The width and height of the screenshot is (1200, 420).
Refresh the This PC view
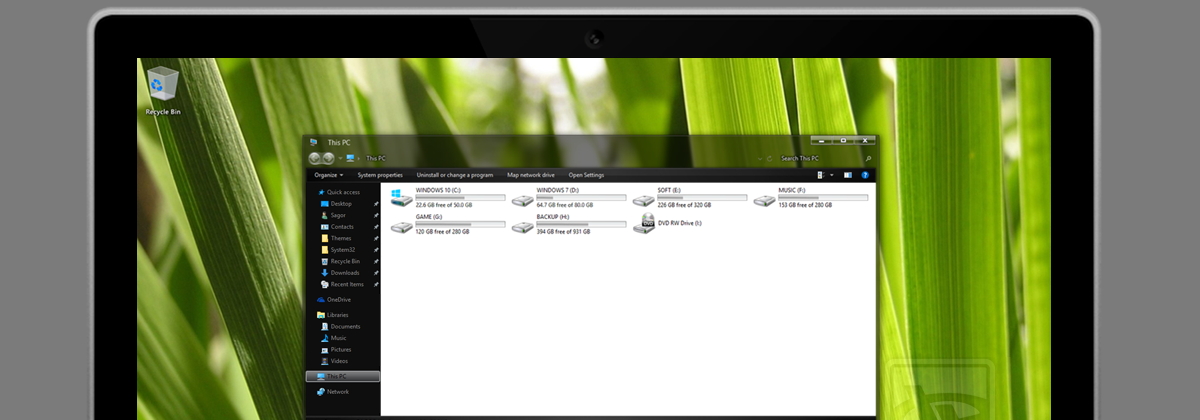point(770,158)
